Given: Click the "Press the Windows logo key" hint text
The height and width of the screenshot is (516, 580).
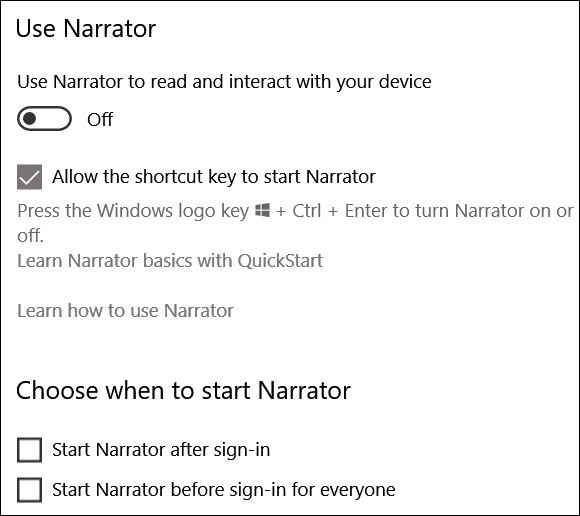Looking at the screenshot, I should (133, 211).
